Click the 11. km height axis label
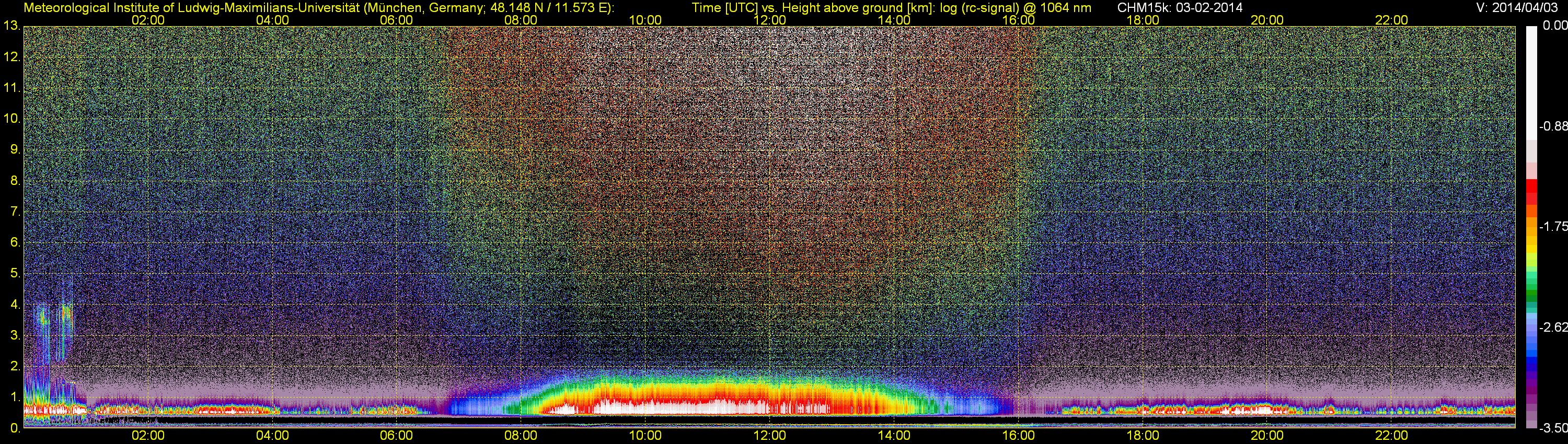 (12, 88)
